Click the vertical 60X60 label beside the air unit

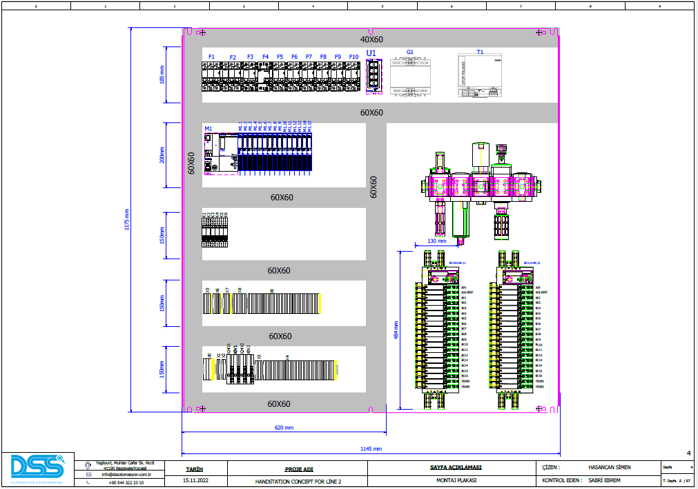tap(373, 187)
